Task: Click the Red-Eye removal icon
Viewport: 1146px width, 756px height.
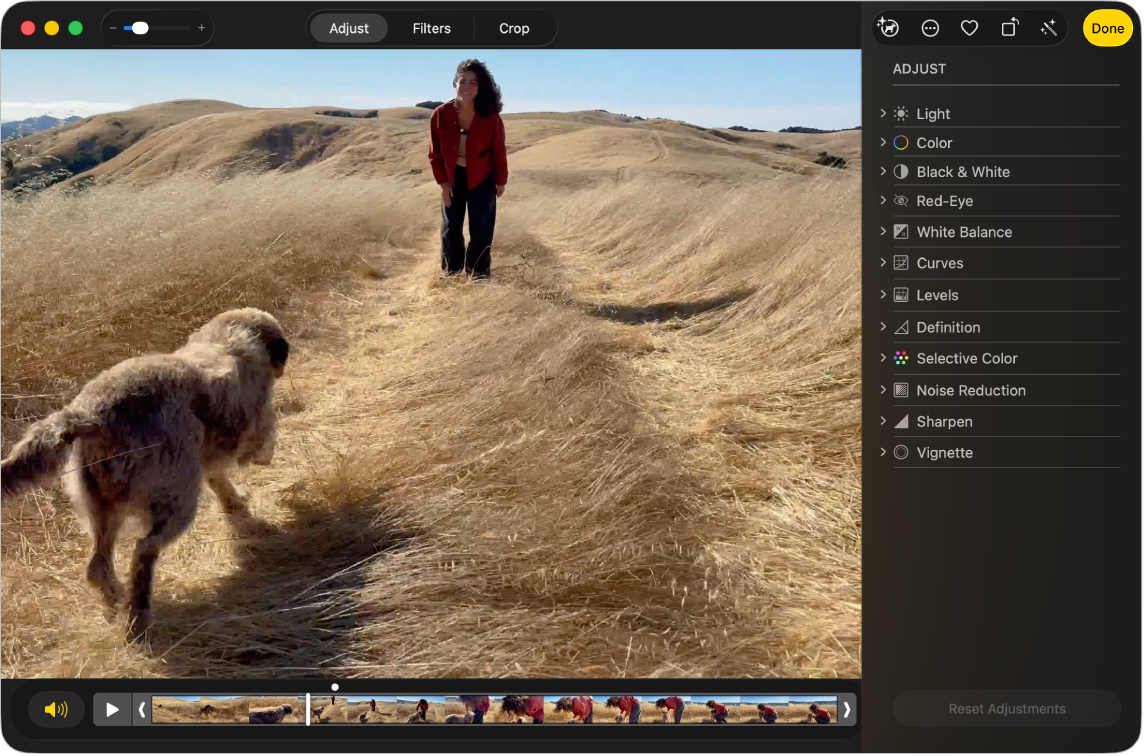Action: (x=899, y=201)
